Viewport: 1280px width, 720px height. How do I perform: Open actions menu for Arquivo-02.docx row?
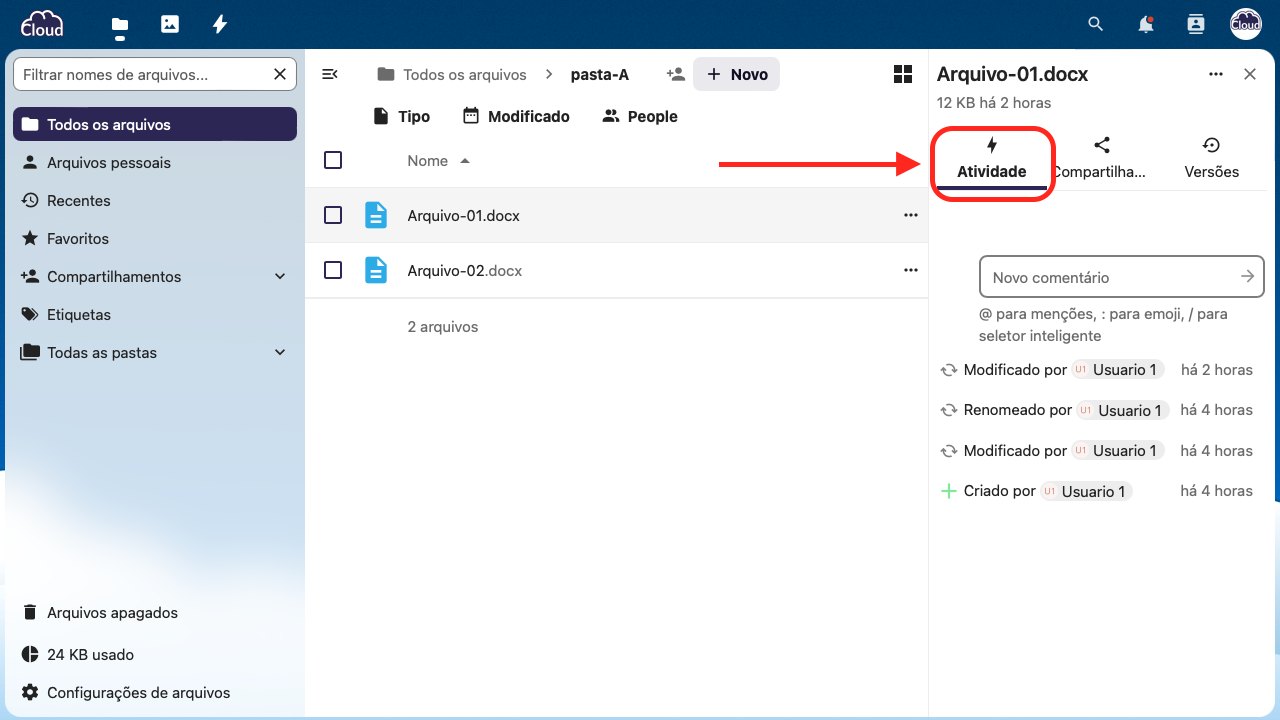coord(910,270)
